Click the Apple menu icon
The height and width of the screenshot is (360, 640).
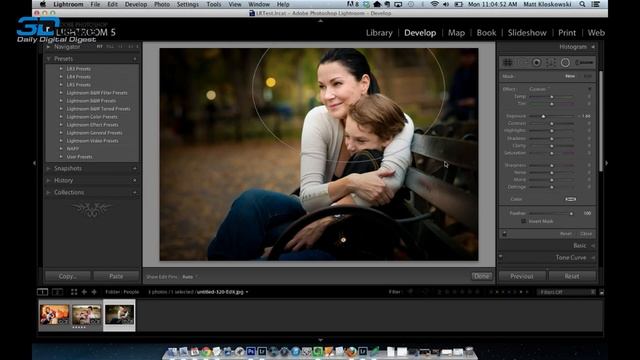point(43,4)
